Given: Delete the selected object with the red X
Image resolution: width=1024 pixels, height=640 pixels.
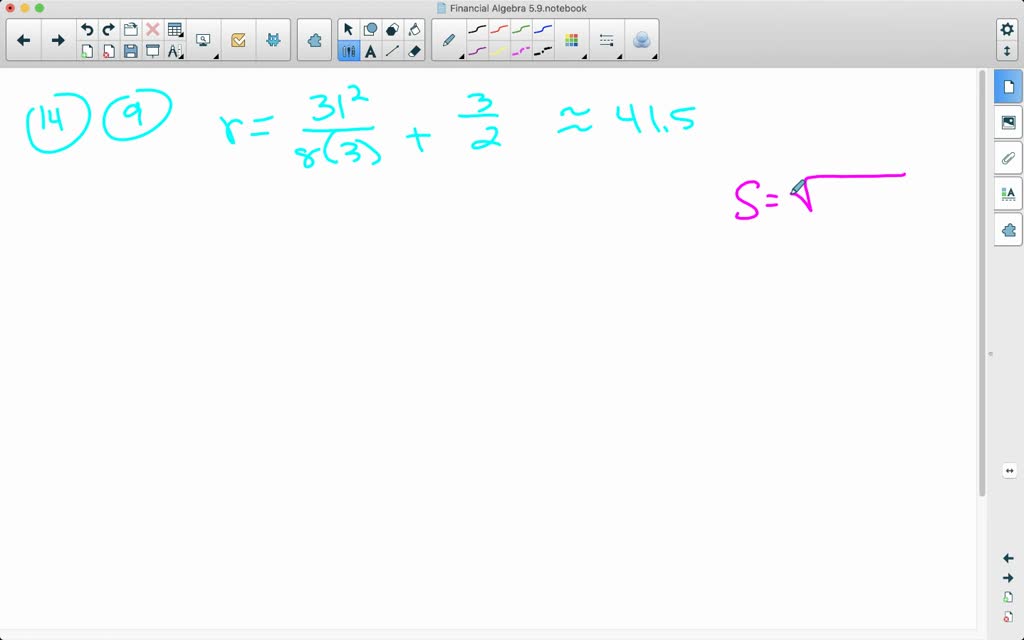Looking at the screenshot, I should click(153, 29).
